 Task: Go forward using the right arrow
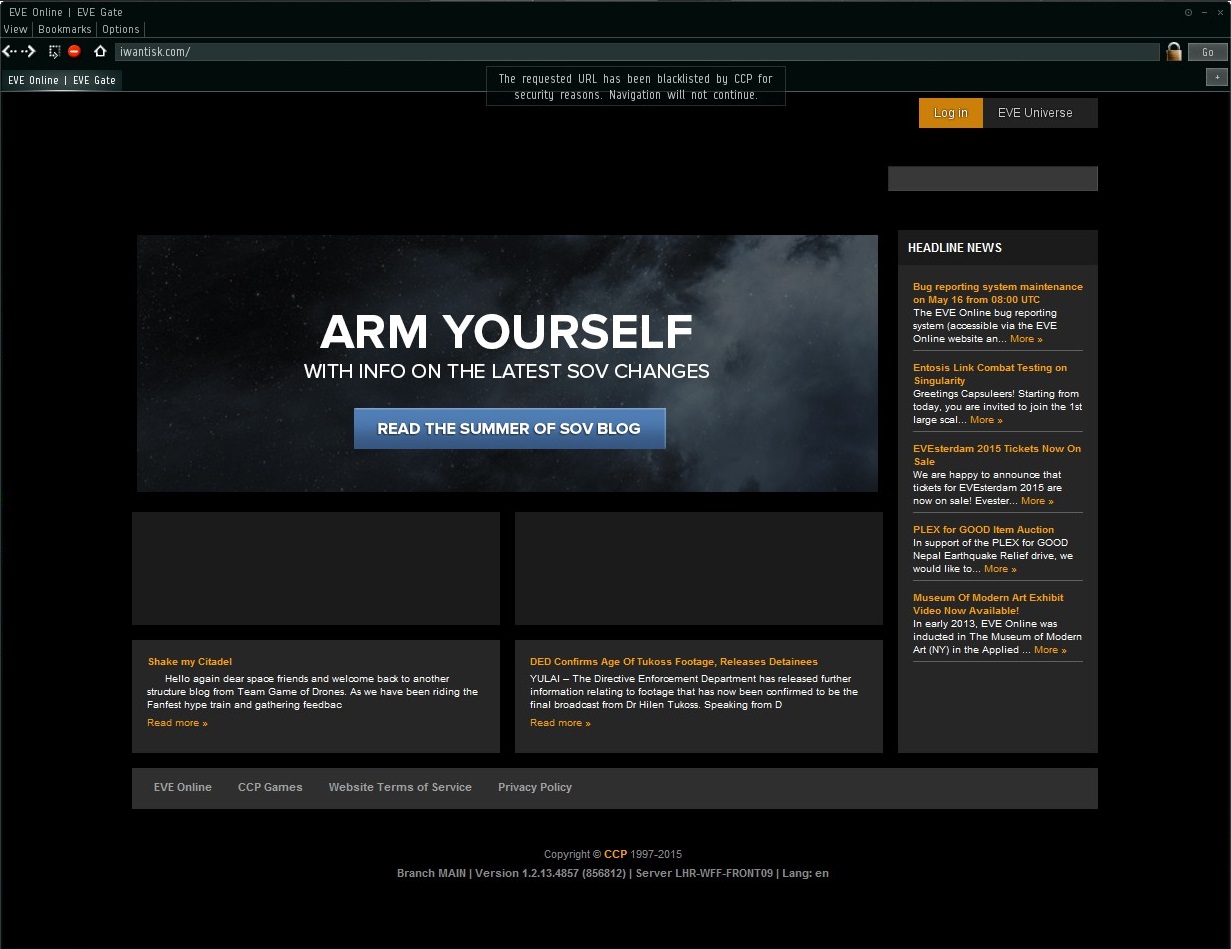[28, 52]
